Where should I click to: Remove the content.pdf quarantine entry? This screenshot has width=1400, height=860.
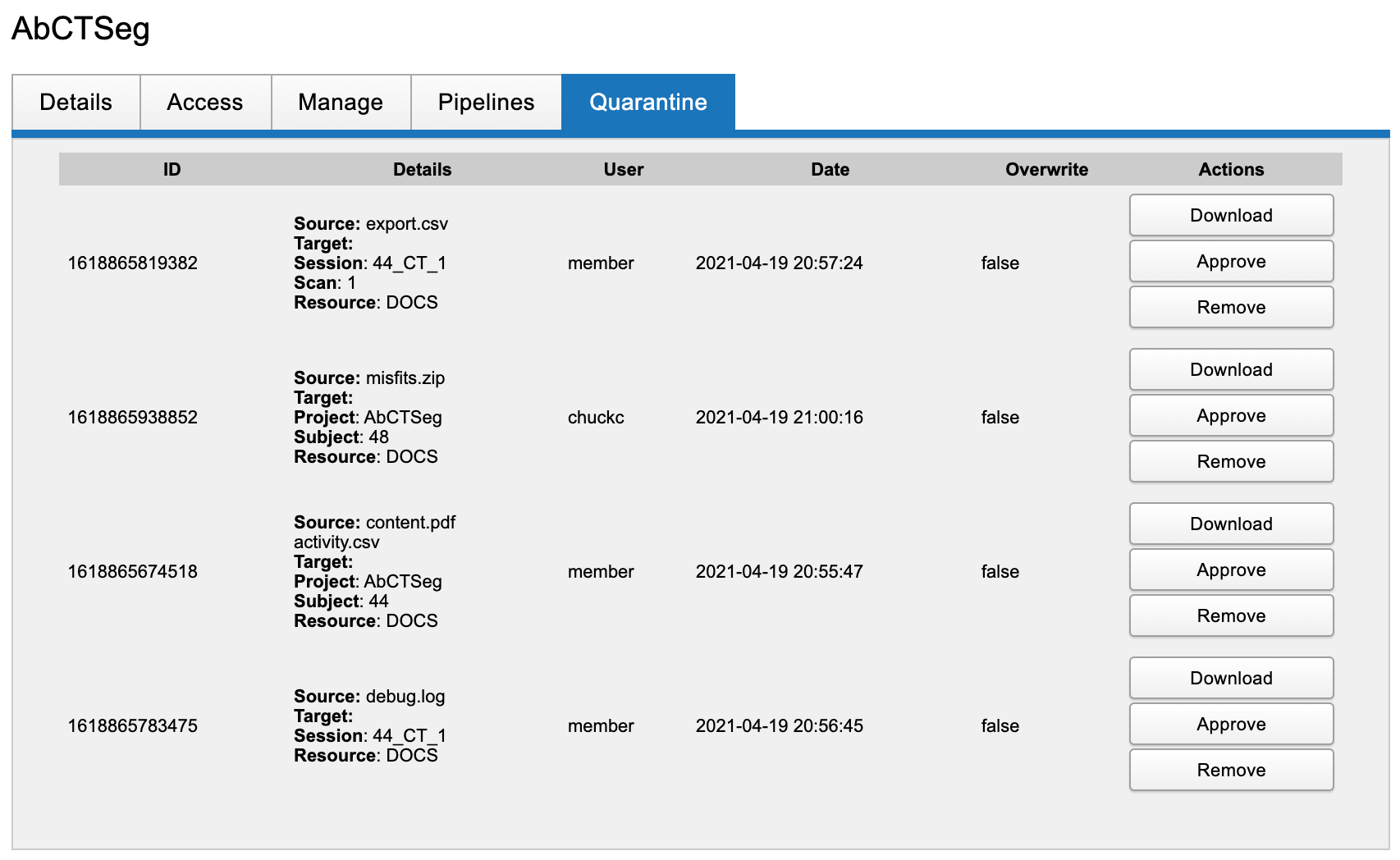point(1230,616)
